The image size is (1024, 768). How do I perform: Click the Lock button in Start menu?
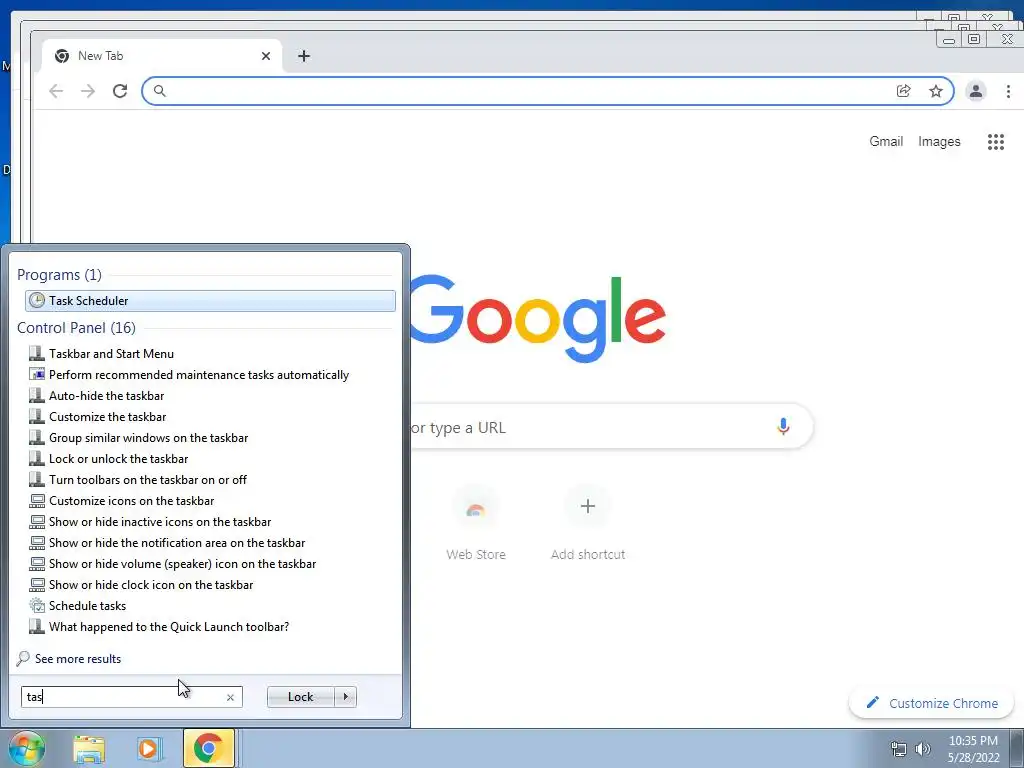point(300,697)
